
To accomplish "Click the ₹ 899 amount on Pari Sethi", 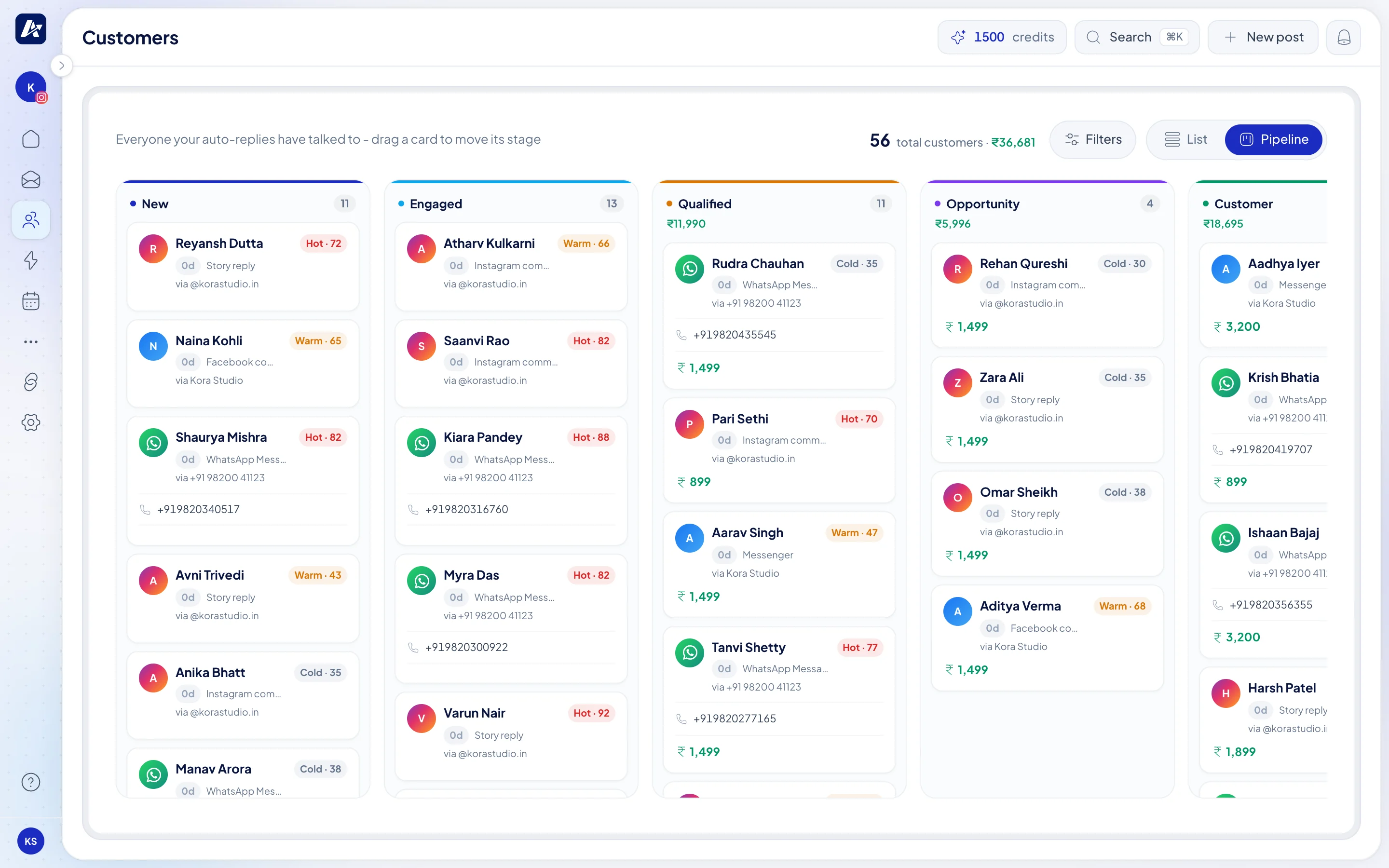I will click(694, 482).
